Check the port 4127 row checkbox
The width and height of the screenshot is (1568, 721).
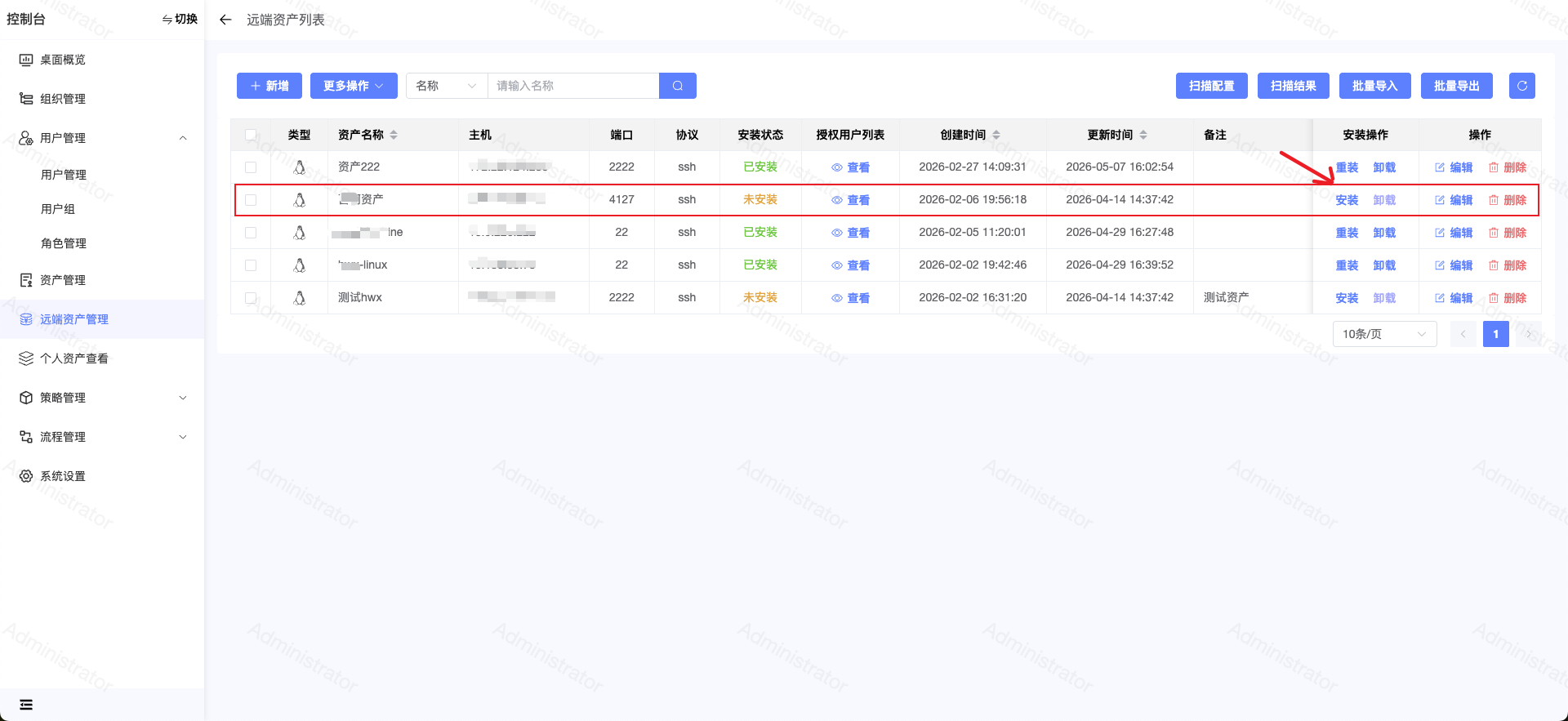pyautogui.click(x=251, y=200)
